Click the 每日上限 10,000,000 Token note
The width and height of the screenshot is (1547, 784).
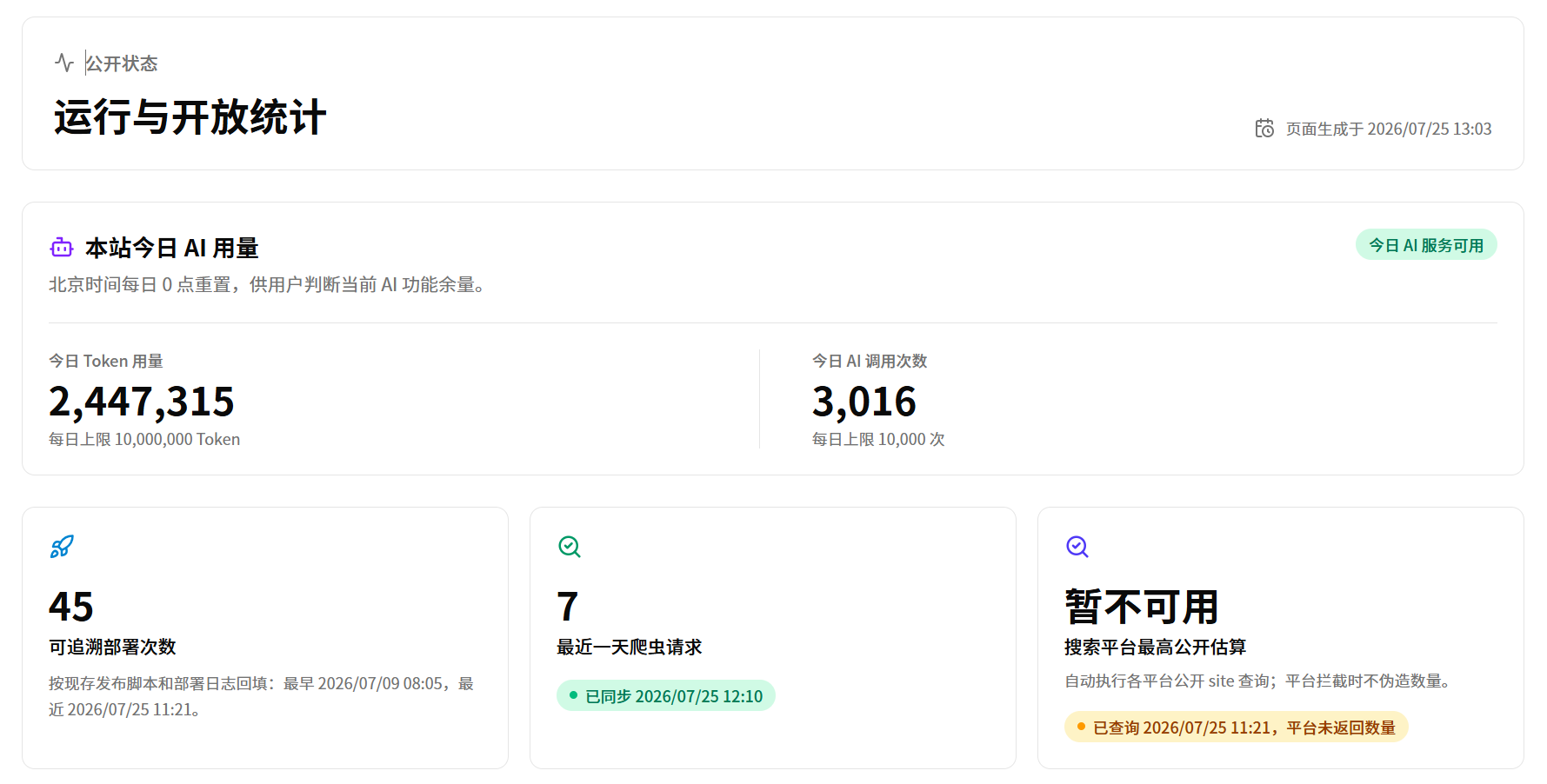coord(144,439)
